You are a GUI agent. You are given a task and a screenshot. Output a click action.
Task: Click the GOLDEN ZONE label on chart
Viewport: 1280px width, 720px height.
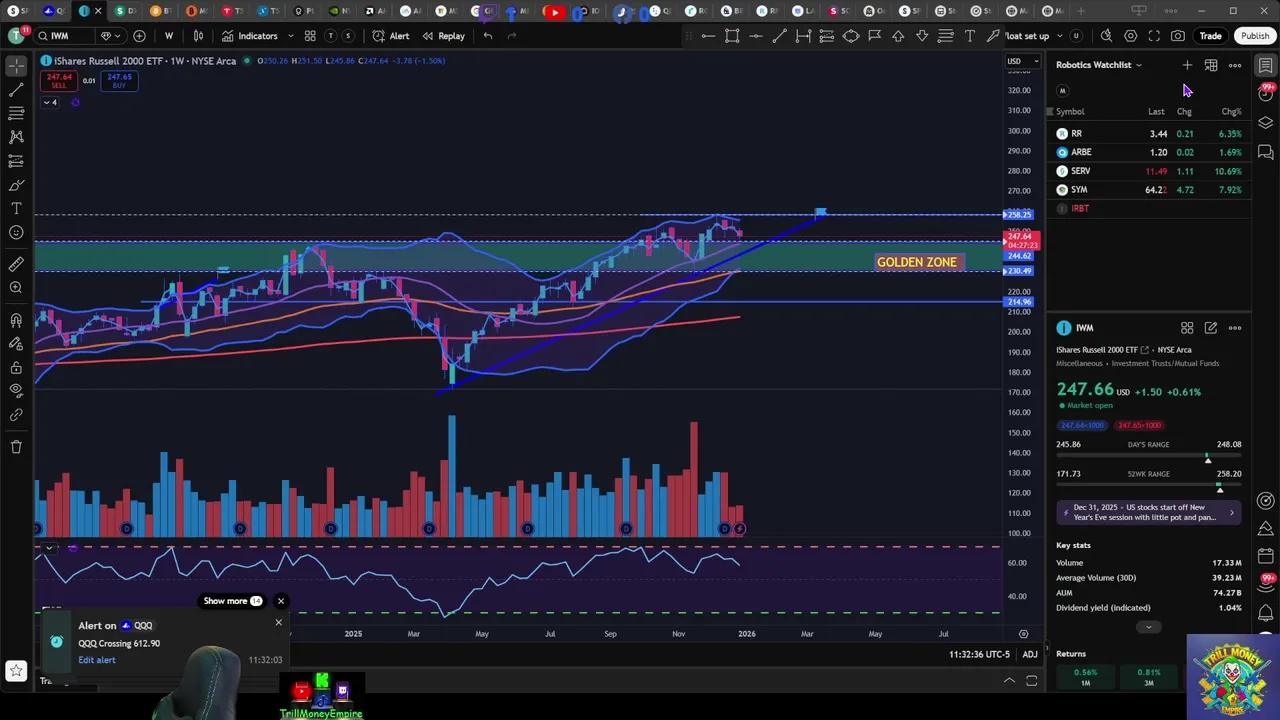tap(917, 262)
